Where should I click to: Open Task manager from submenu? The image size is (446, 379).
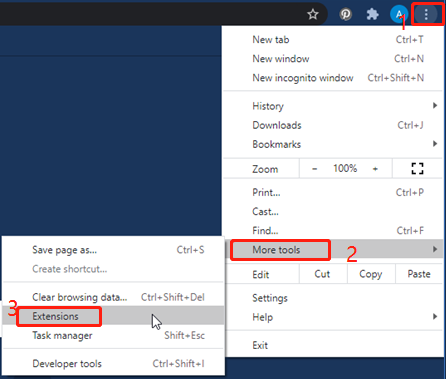tap(113, 335)
